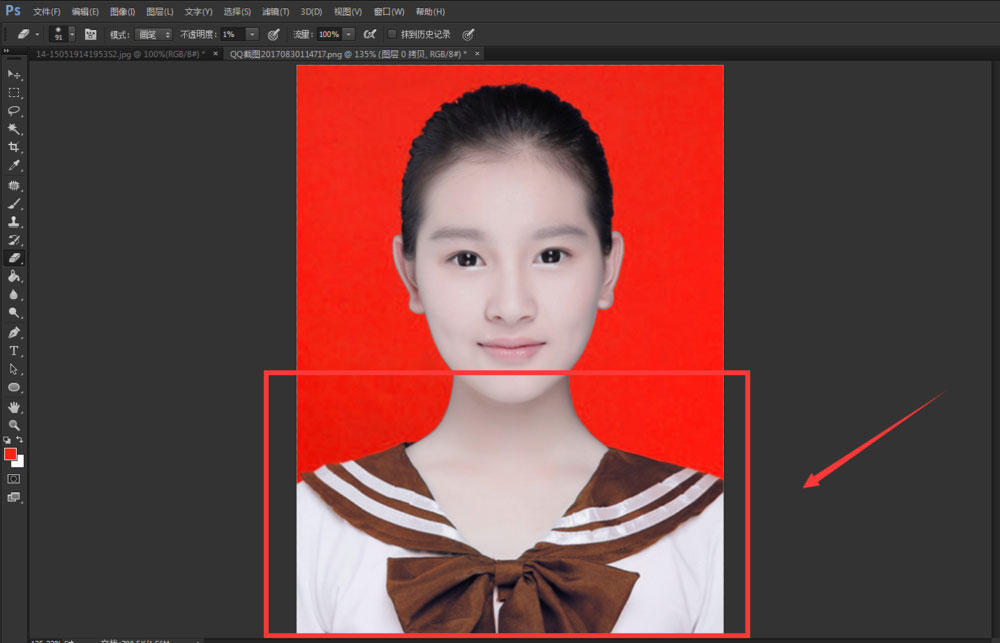Image resolution: width=1000 pixels, height=643 pixels.
Task: Toggle the airbrush option in options bar
Action: (x=273, y=33)
